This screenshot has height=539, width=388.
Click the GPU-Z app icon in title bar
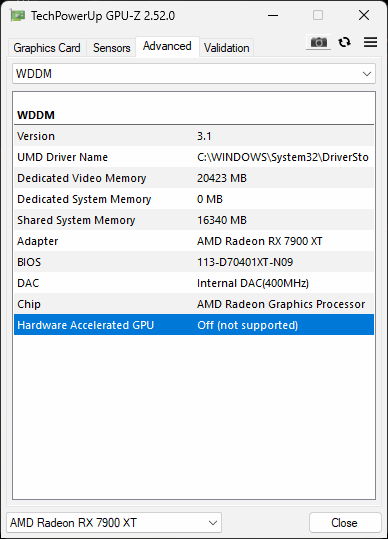(18, 15)
